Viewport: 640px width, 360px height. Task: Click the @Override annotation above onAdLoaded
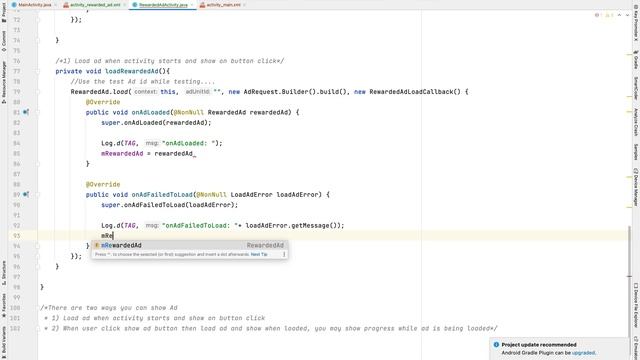tap(103, 102)
